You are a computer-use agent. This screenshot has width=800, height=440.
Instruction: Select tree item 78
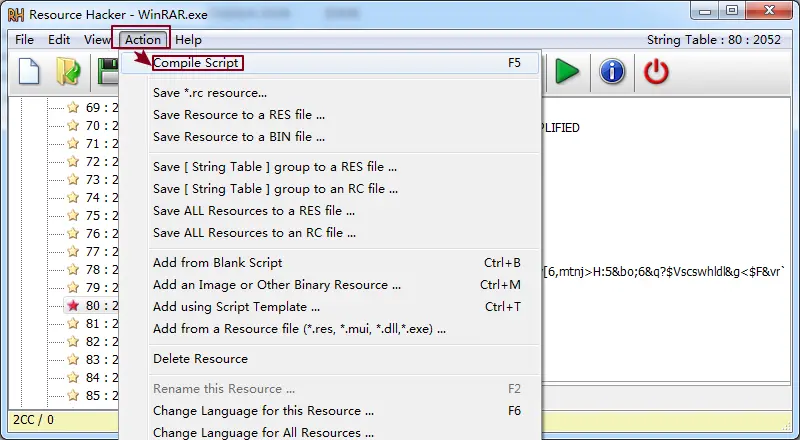pyautogui.click(x=101, y=270)
